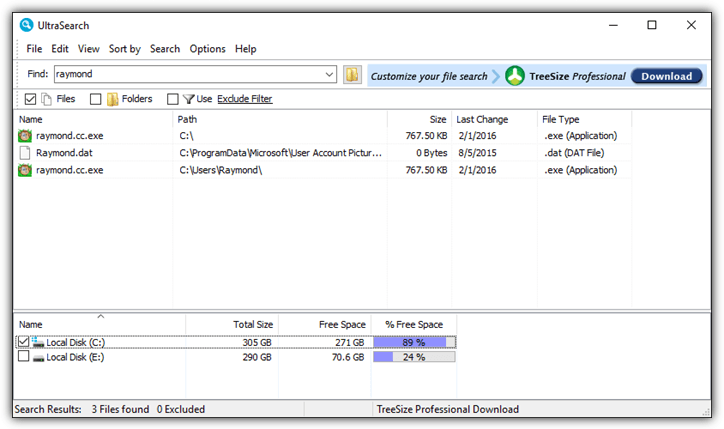Click the 290 GB total size value
724x429 pixels.
click(257, 357)
